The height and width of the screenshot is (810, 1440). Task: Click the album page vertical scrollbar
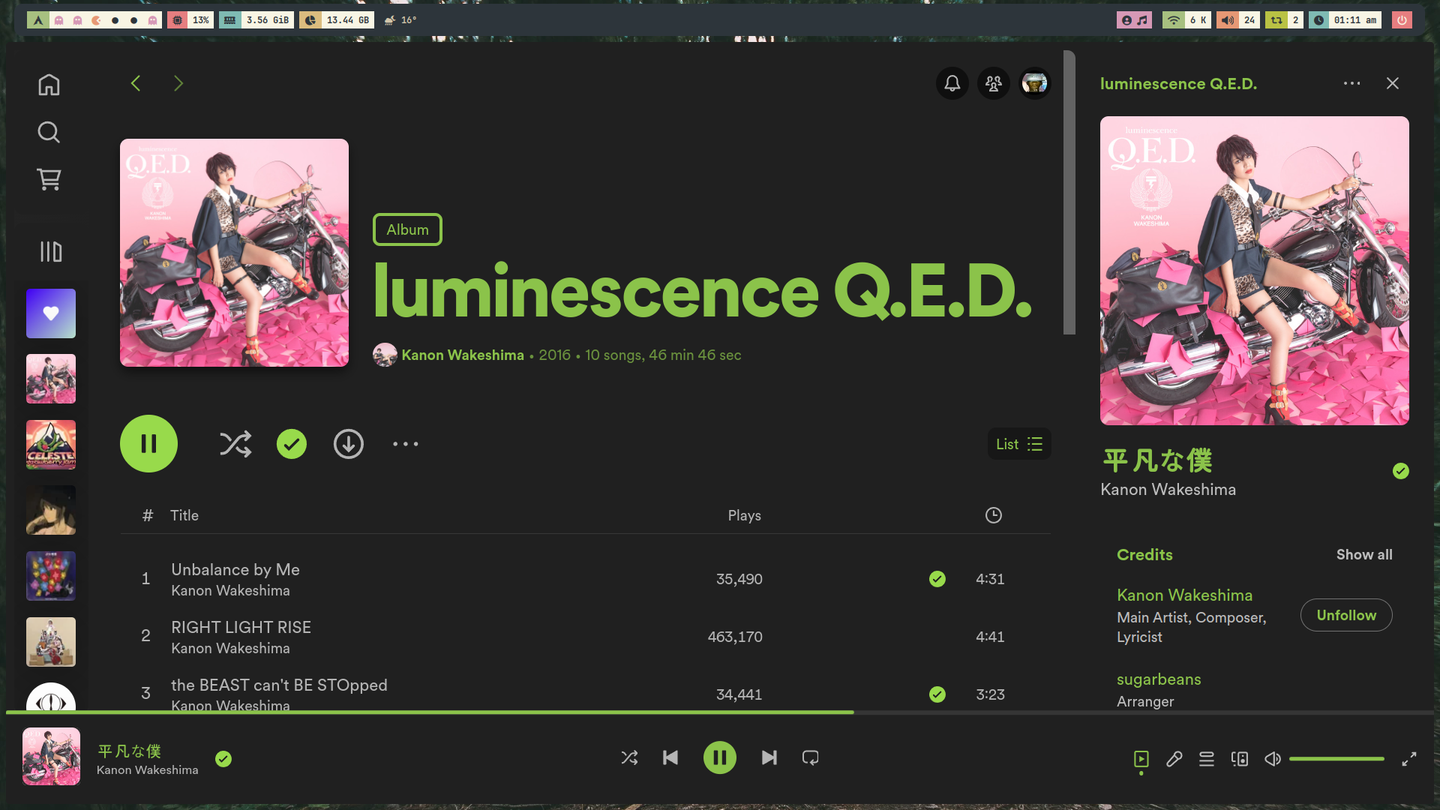[1069, 192]
